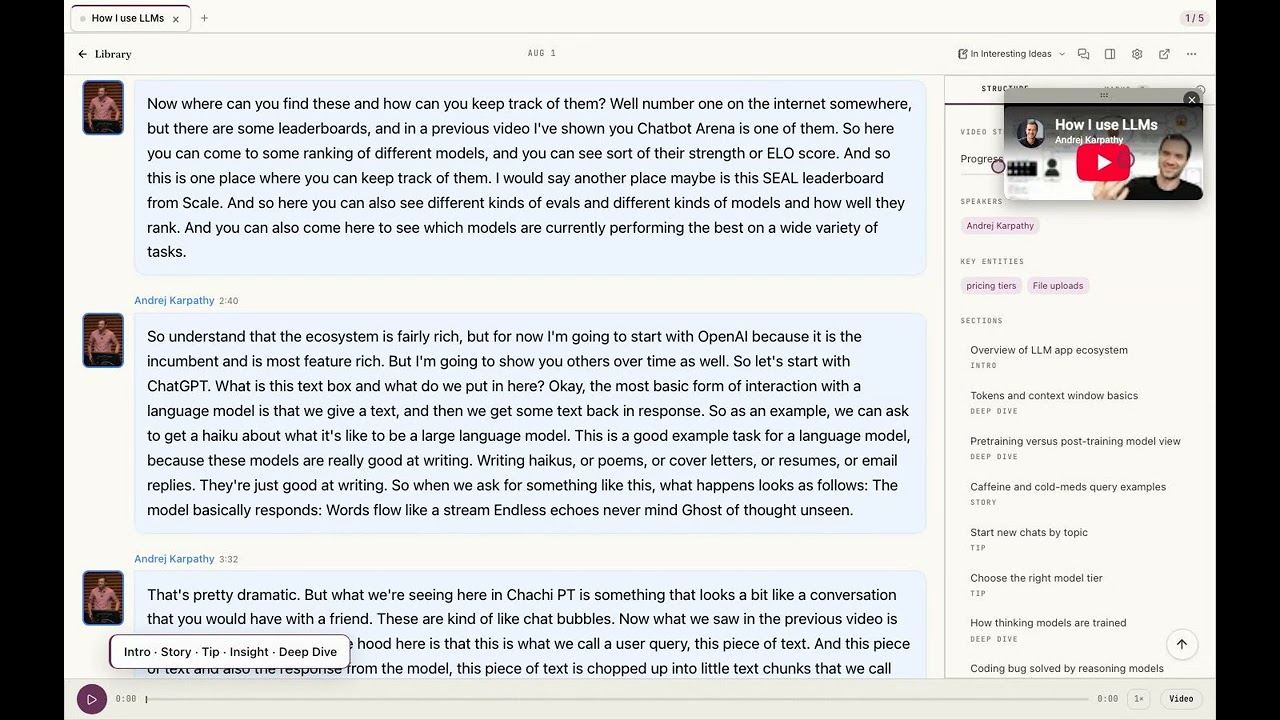Click the Andrej Karpathy channel avatar in video

1030,132
